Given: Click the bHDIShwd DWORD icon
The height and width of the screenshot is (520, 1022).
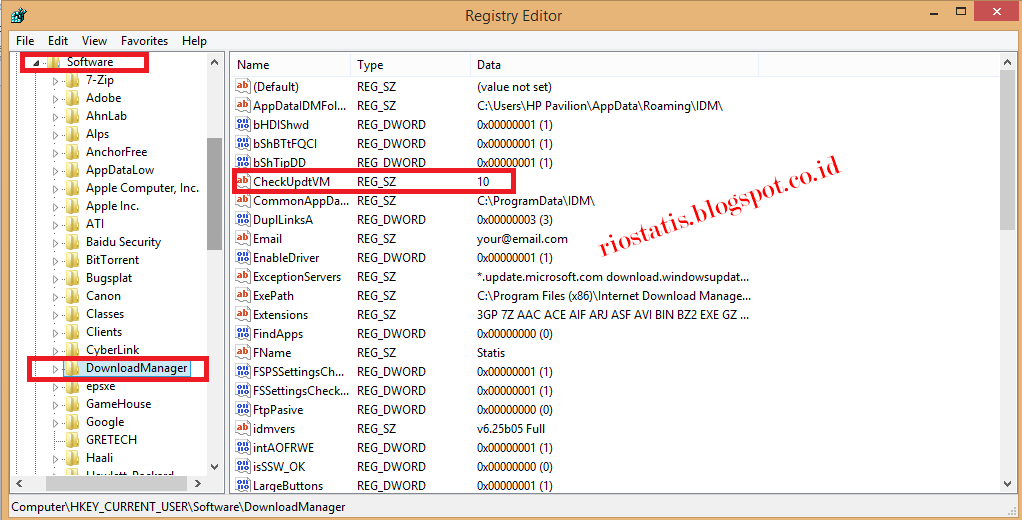Looking at the screenshot, I should coord(242,124).
